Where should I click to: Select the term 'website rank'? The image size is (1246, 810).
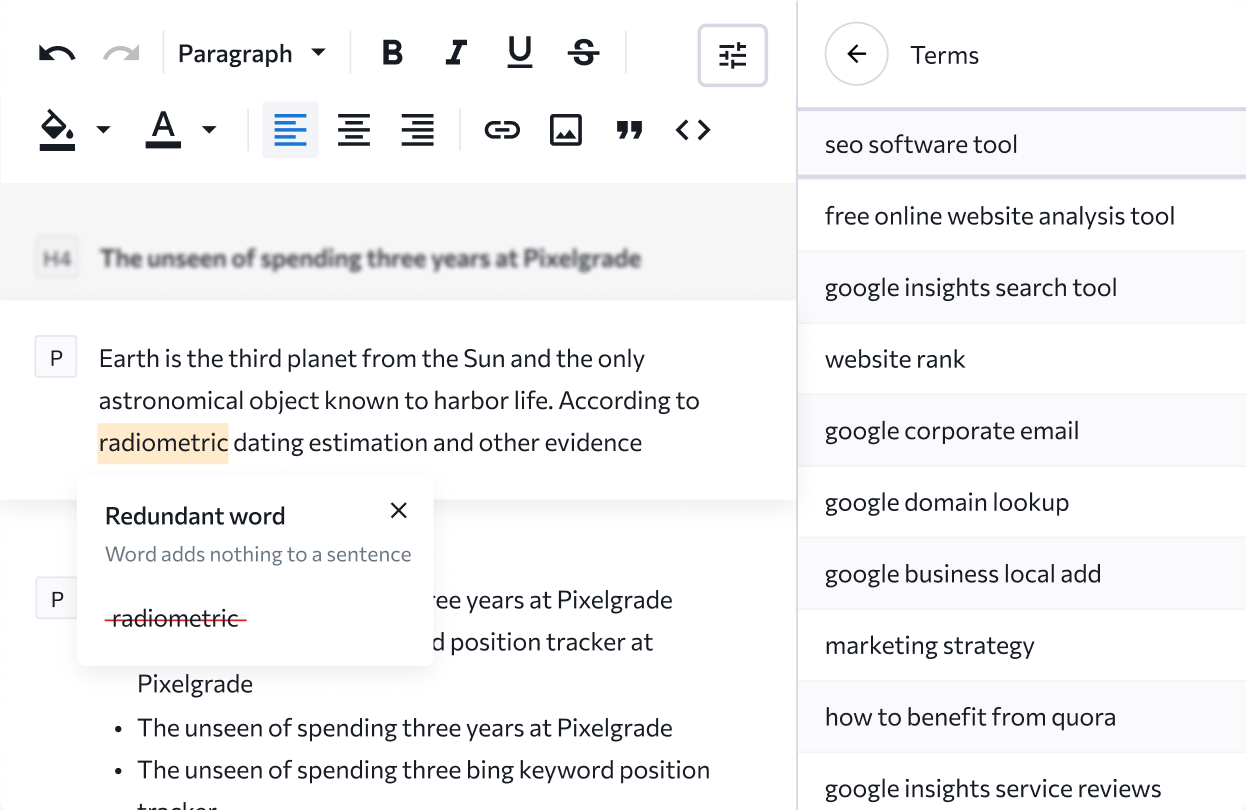click(1022, 359)
